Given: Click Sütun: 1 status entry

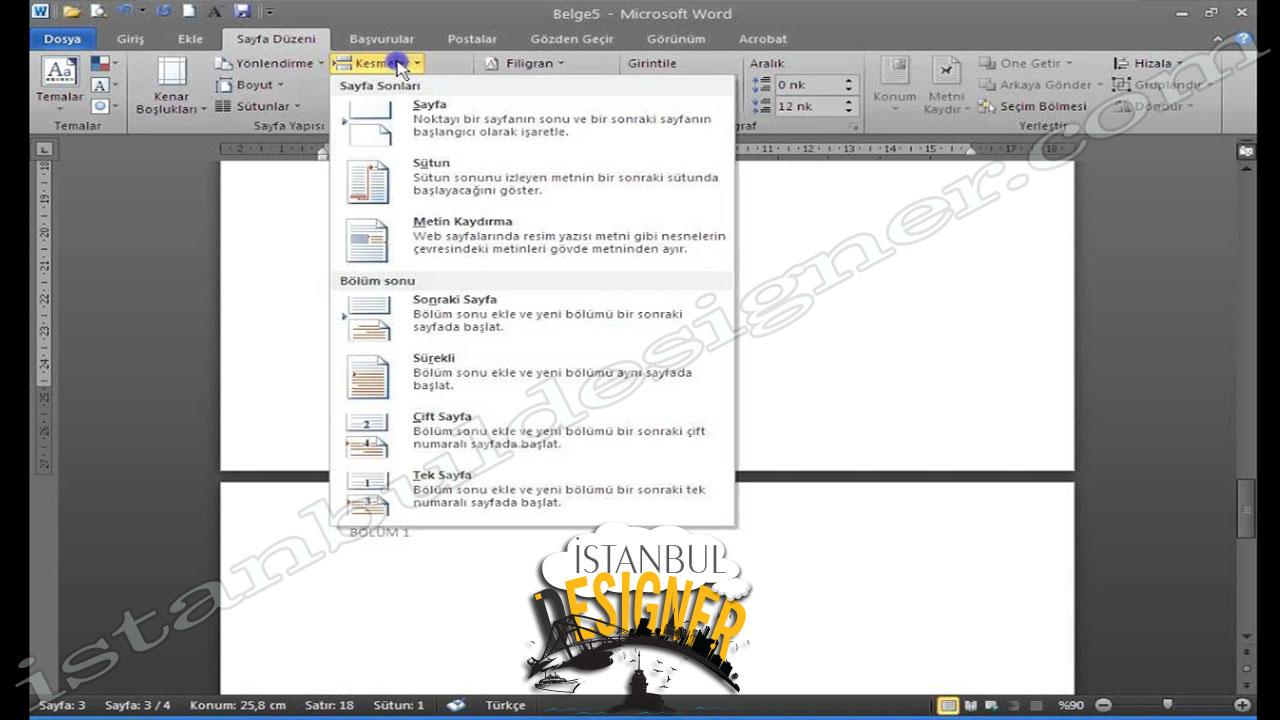Looking at the screenshot, I should click(399, 705).
